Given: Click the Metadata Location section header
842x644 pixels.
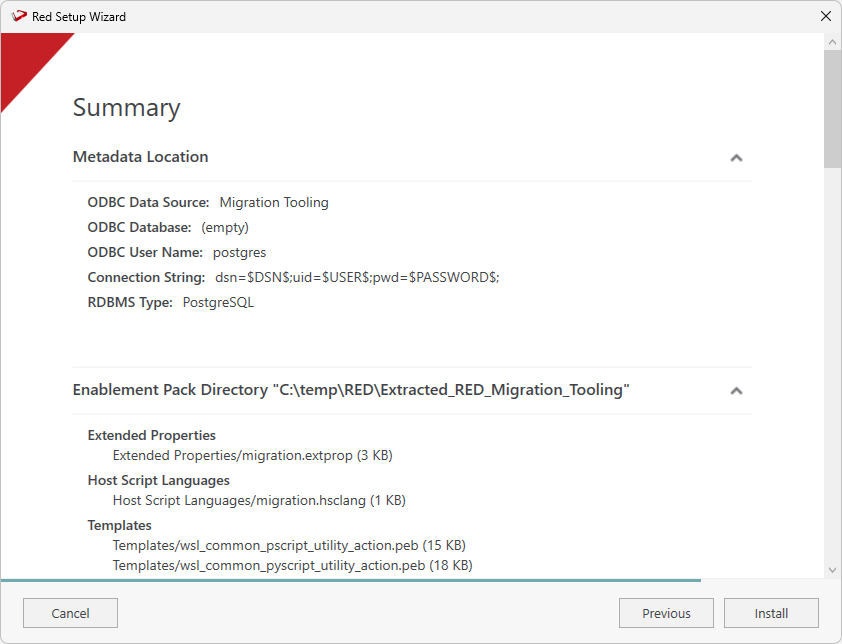Looking at the screenshot, I should coord(141,157).
